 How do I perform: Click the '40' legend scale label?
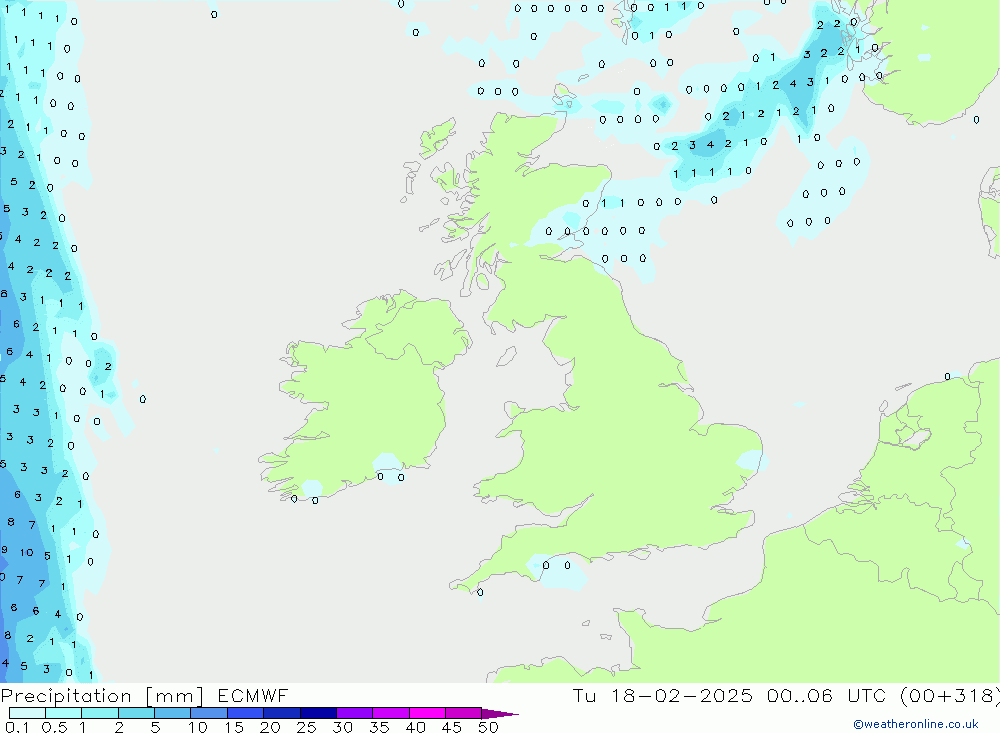[x=415, y=727]
